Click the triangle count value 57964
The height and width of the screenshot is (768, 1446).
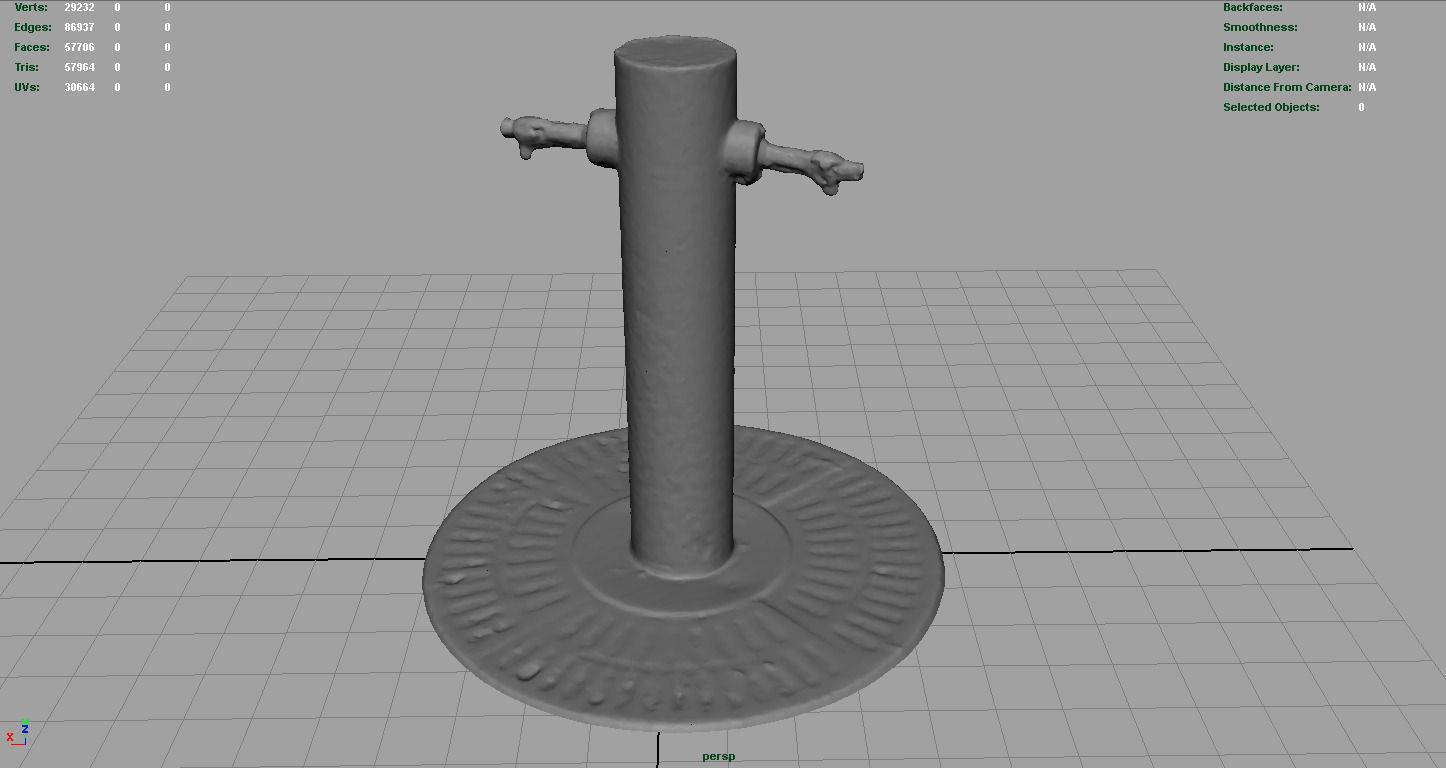coord(80,67)
